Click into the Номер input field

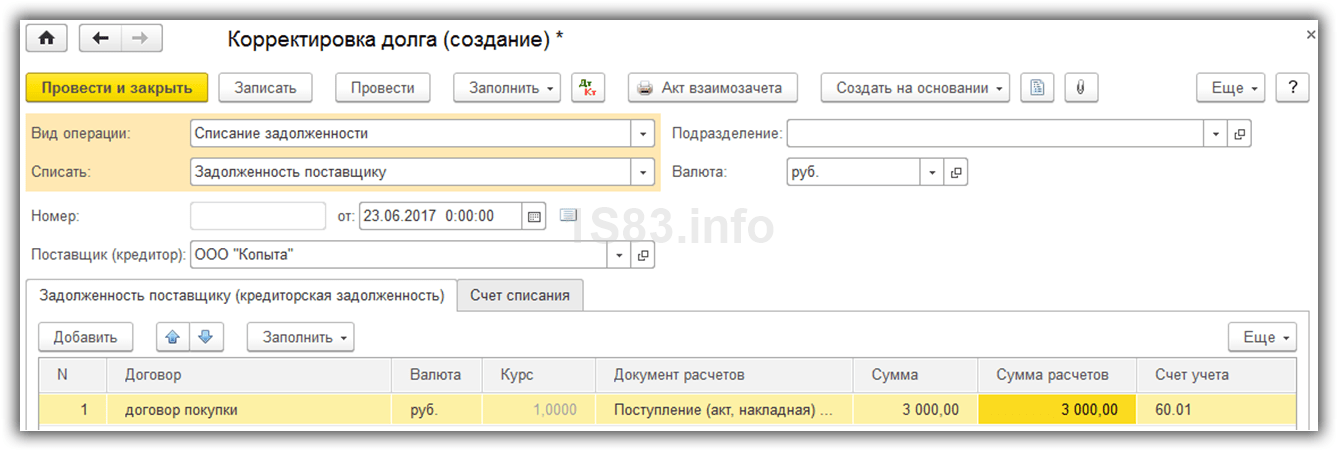(258, 216)
